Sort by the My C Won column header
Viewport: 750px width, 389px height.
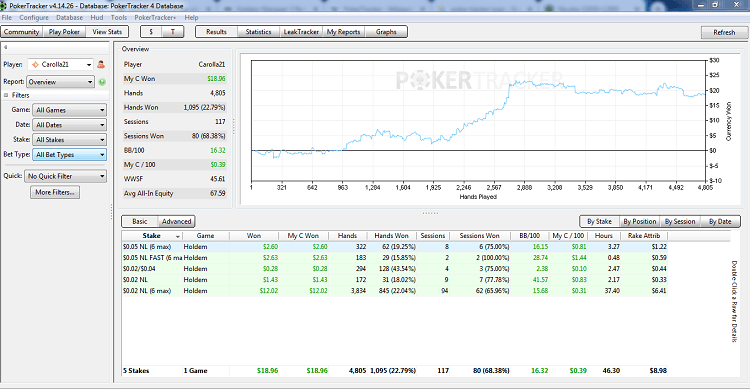tap(303, 235)
